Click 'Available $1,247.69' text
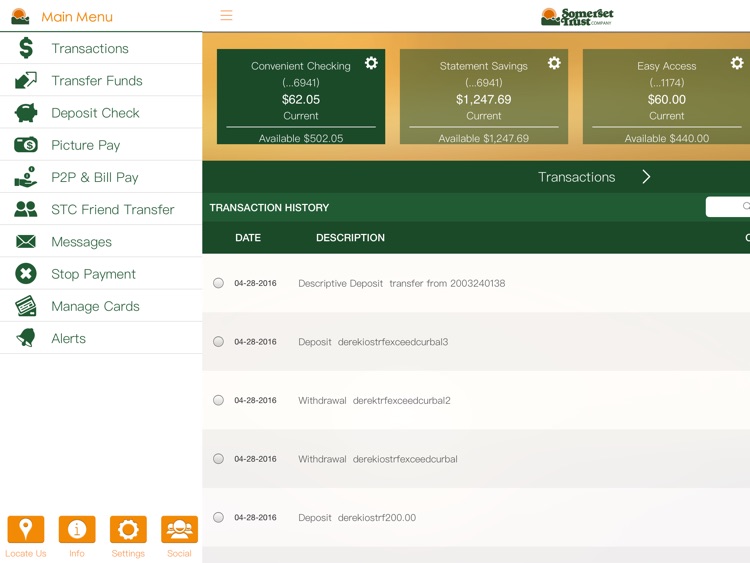This screenshot has height=563, width=750. coord(484,138)
